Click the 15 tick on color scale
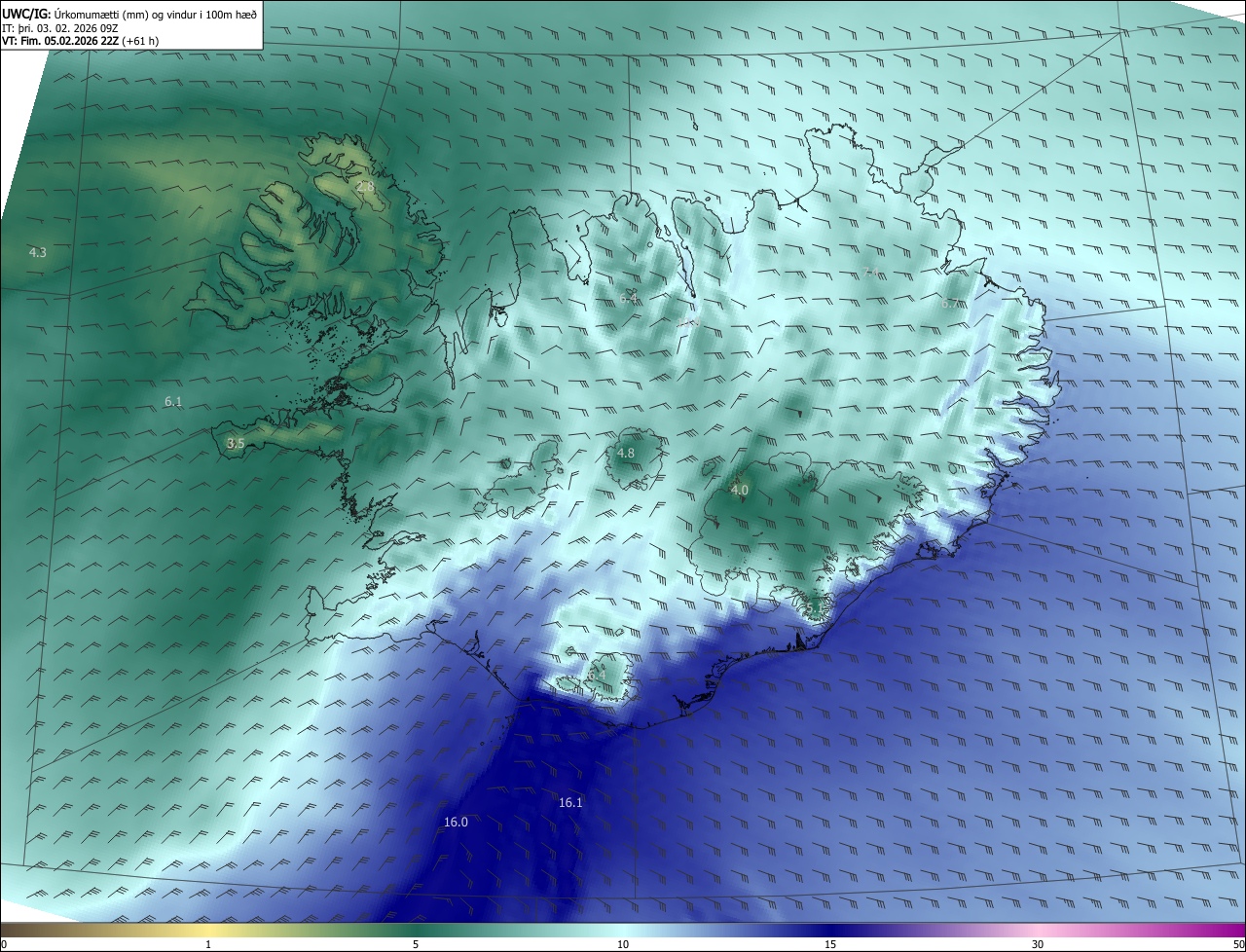 pos(830,944)
